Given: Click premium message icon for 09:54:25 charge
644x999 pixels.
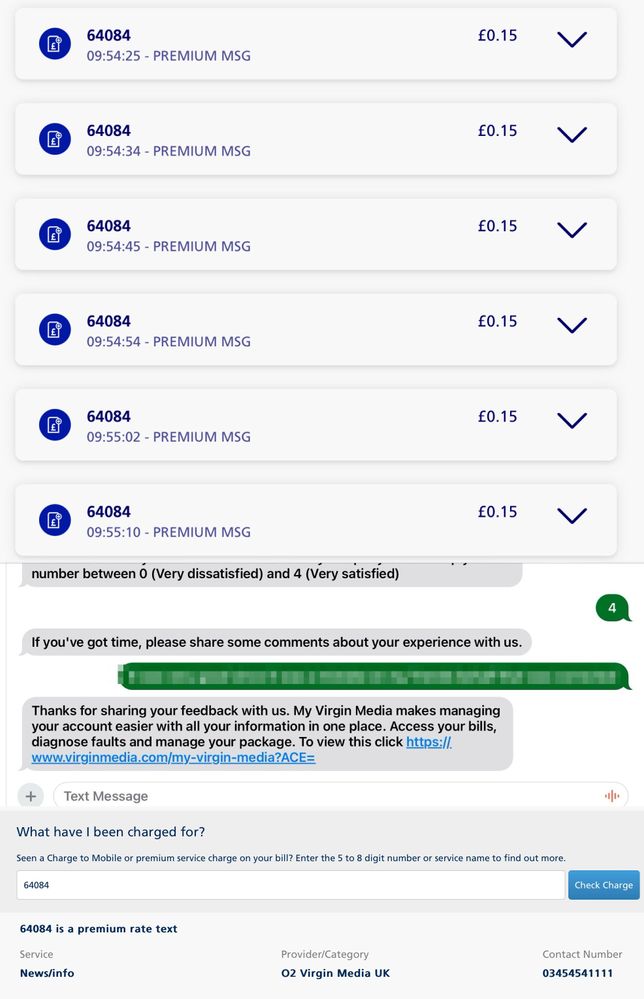Looking at the screenshot, I should click(55, 44).
